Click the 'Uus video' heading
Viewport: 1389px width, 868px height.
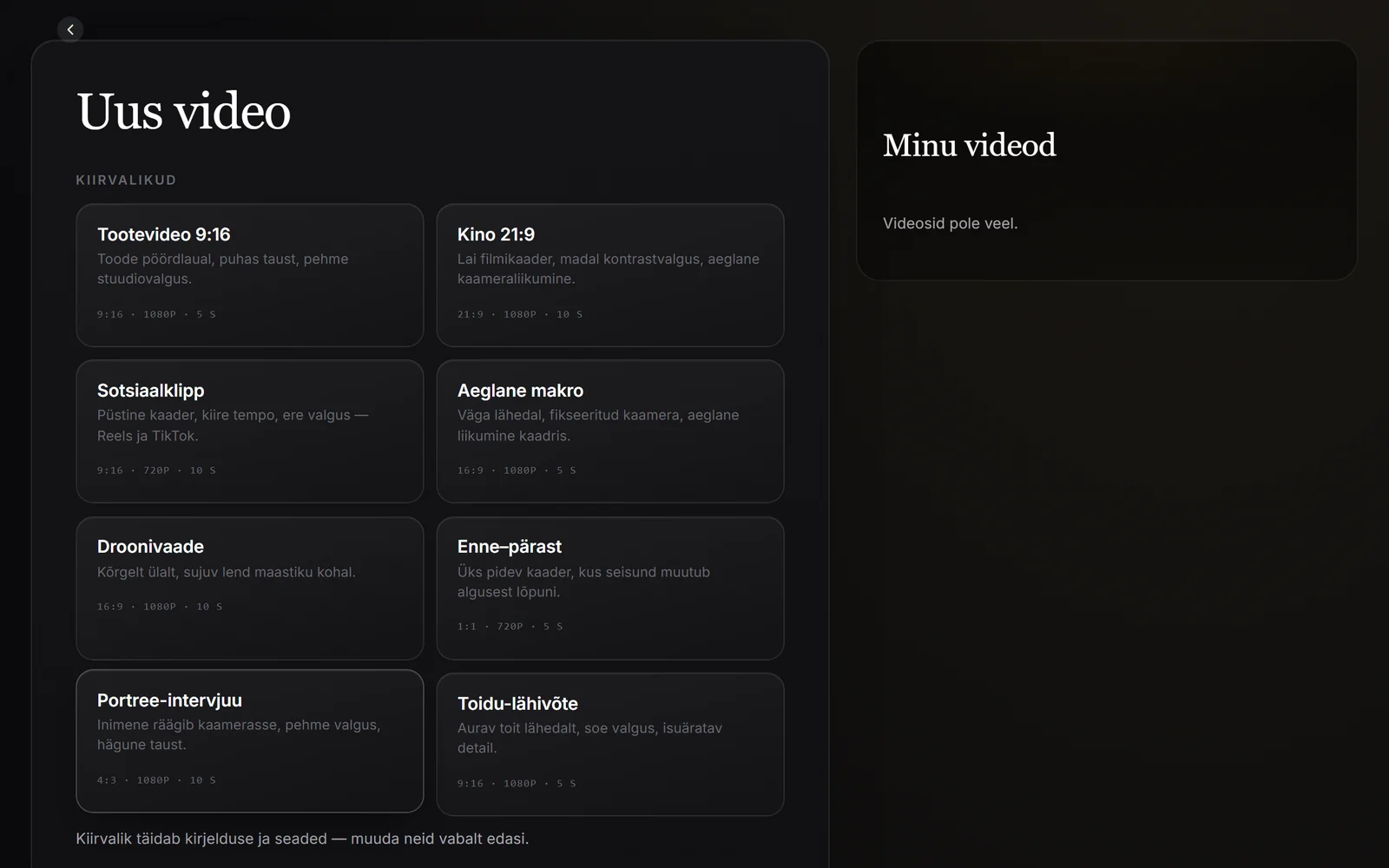(184, 111)
